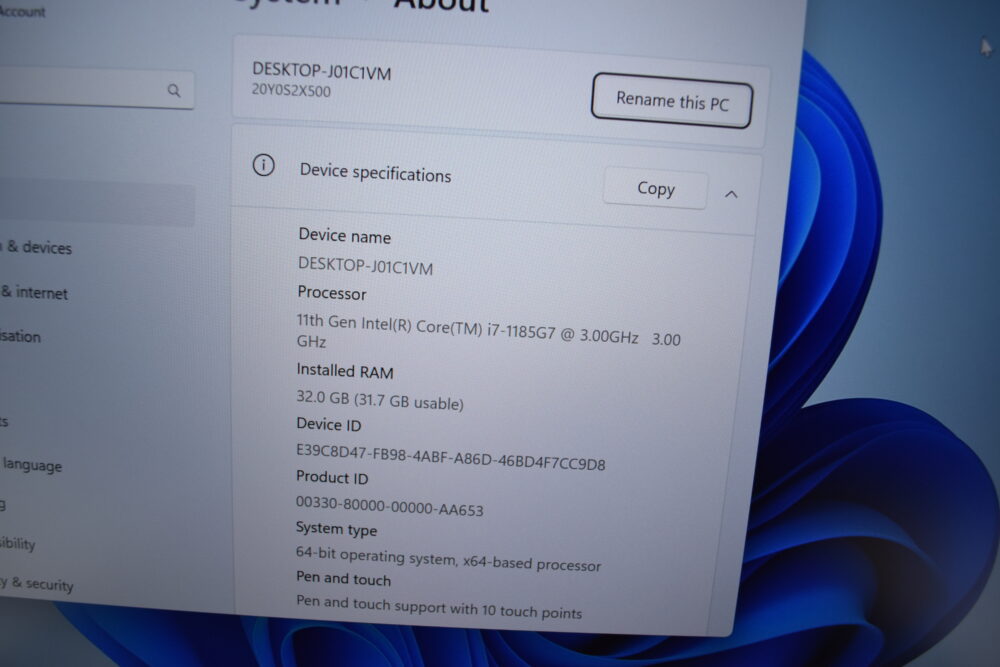Click the DESKTOP-J01C1VM heading in the top card
This screenshot has width=1000, height=667.
(321, 71)
